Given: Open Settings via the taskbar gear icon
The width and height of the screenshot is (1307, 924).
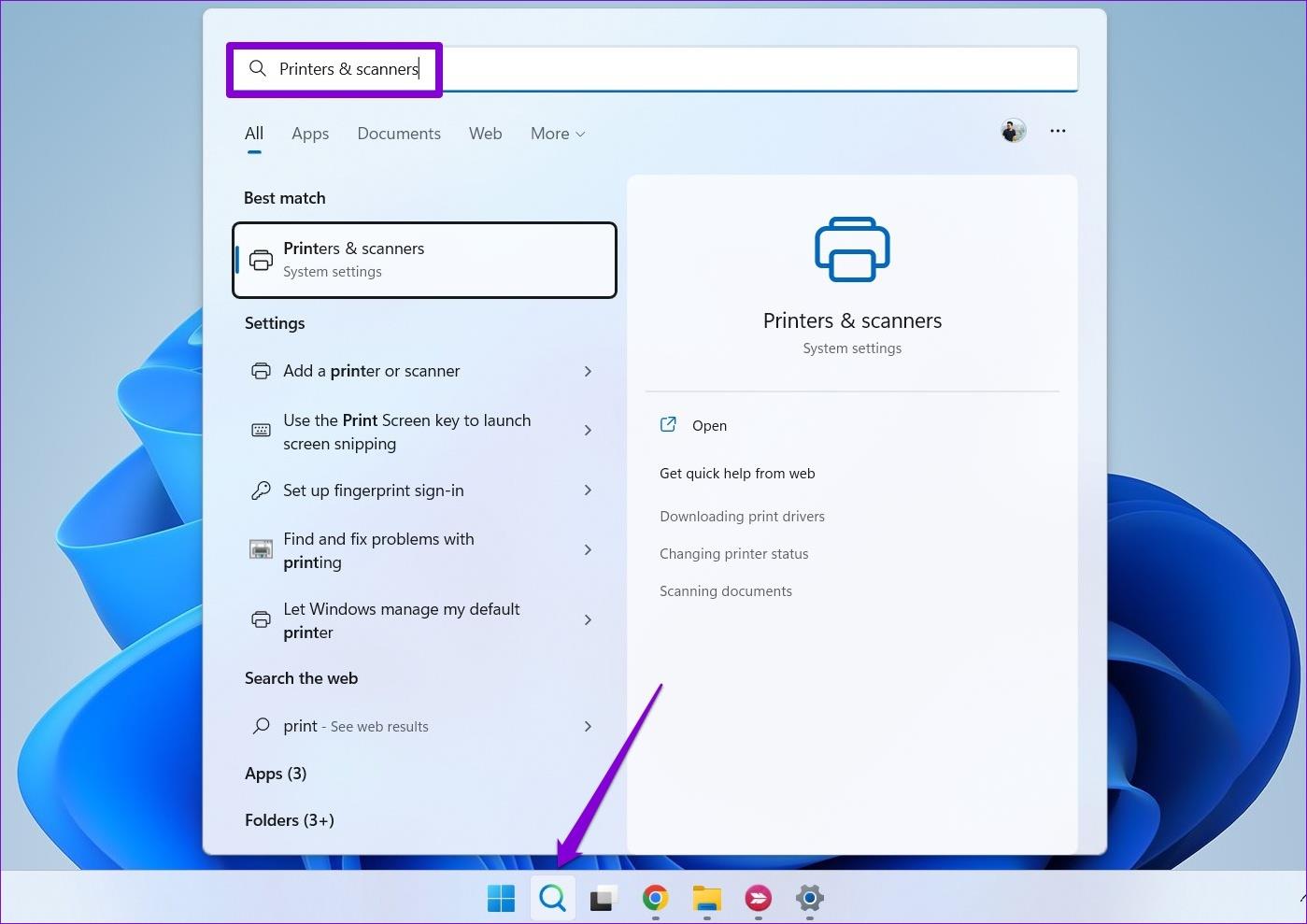Looking at the screenshot, I should point(809,898).
